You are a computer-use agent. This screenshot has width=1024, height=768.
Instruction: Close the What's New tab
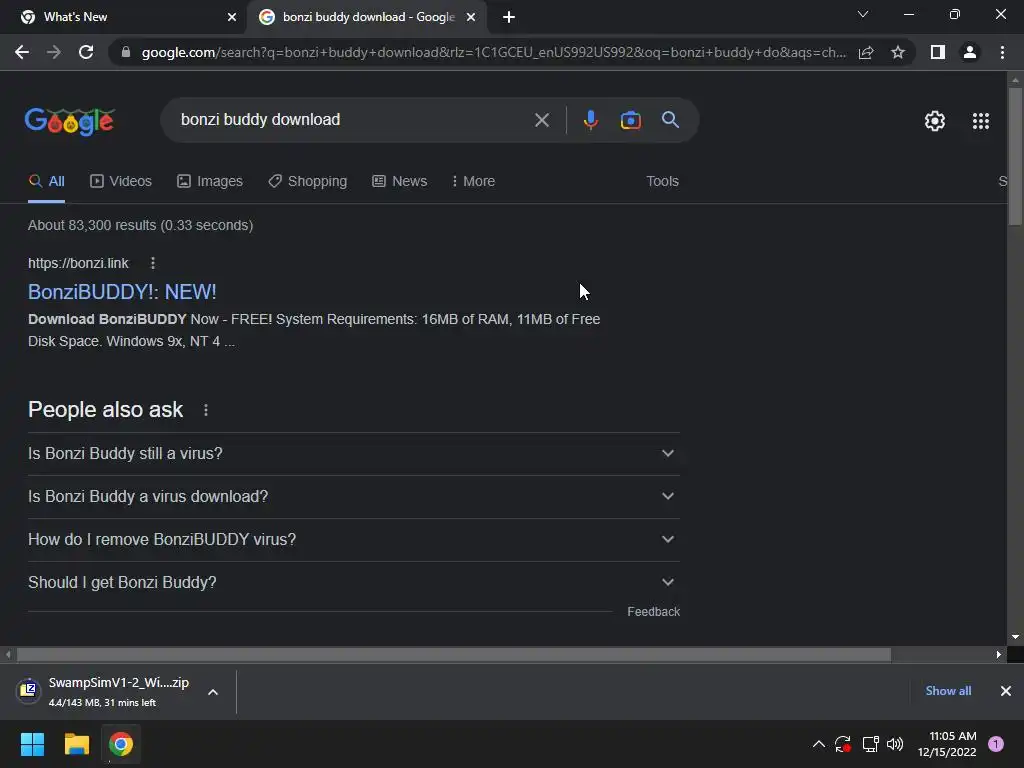pyautogui.click(x=232, y=17)
